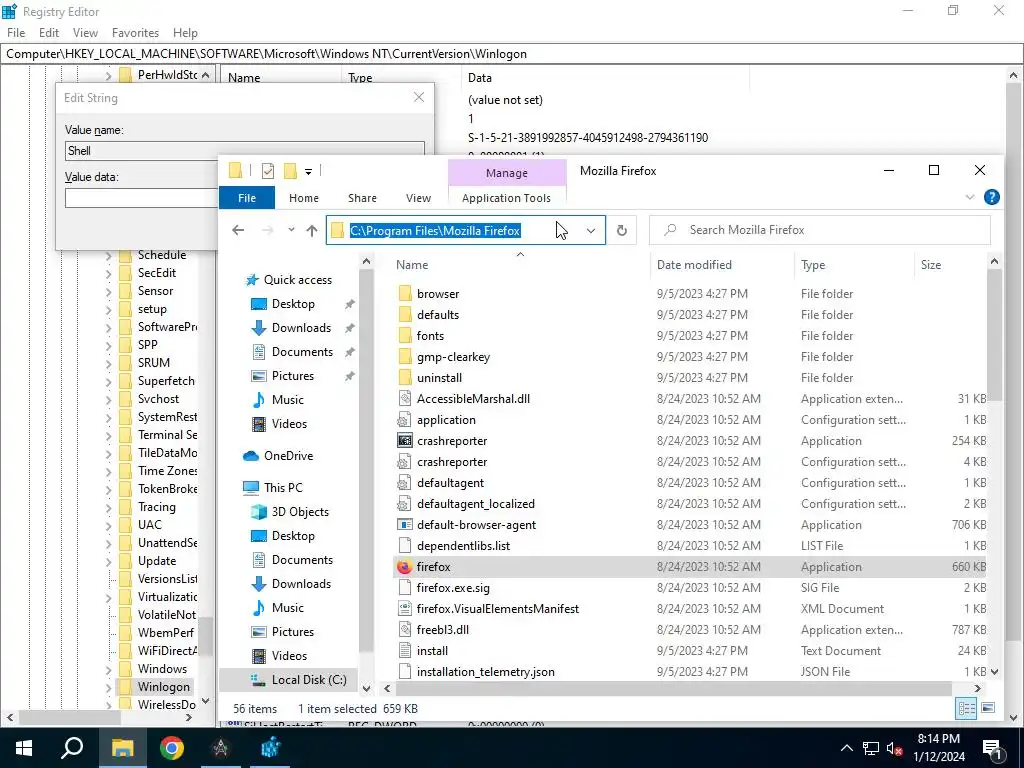Screen dimensions: 1024x768
Task: Open recent locations dropdown arrow
Action: (x=291, y=230)
